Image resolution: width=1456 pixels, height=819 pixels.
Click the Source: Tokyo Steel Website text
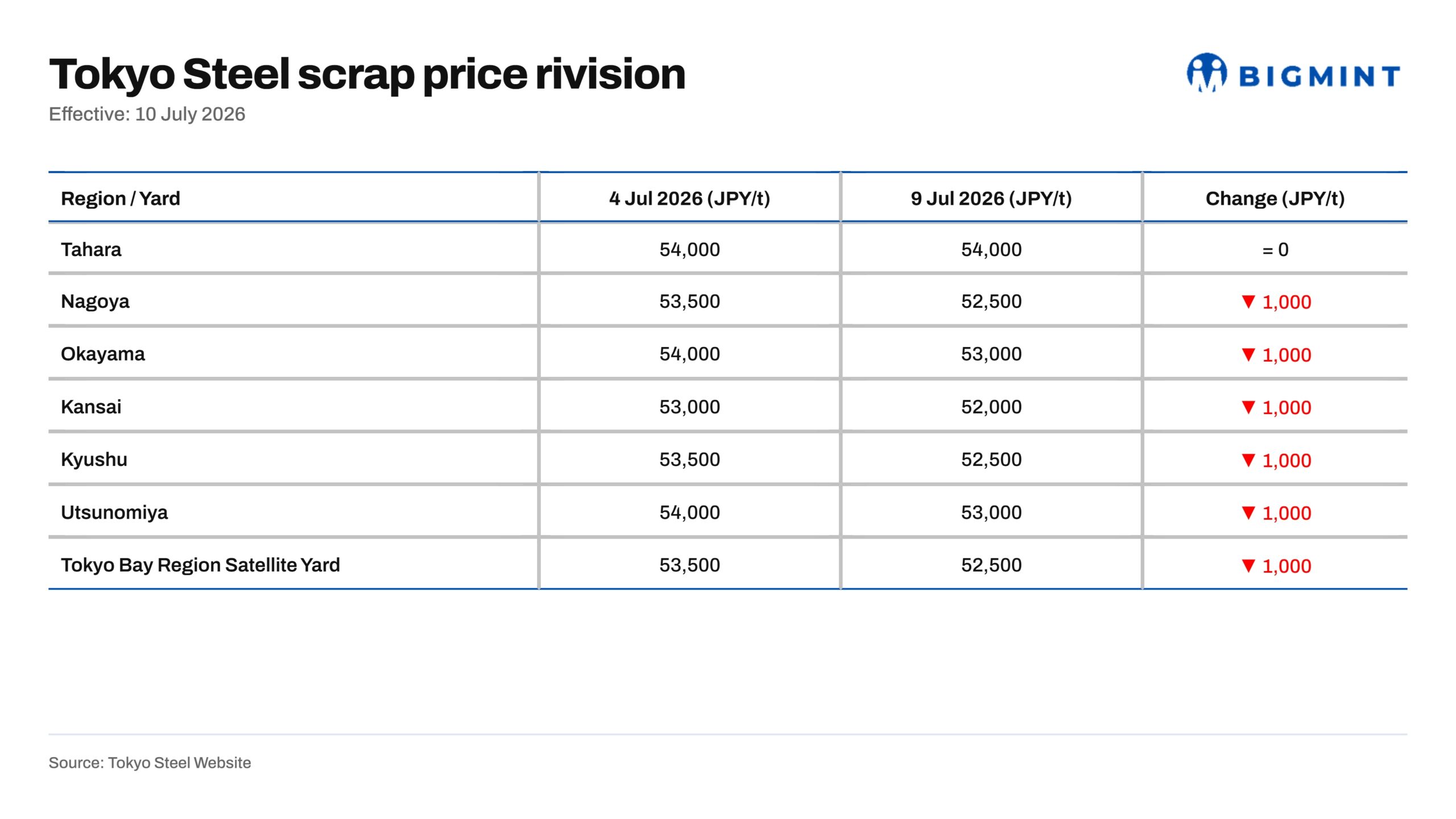point(150,763)
